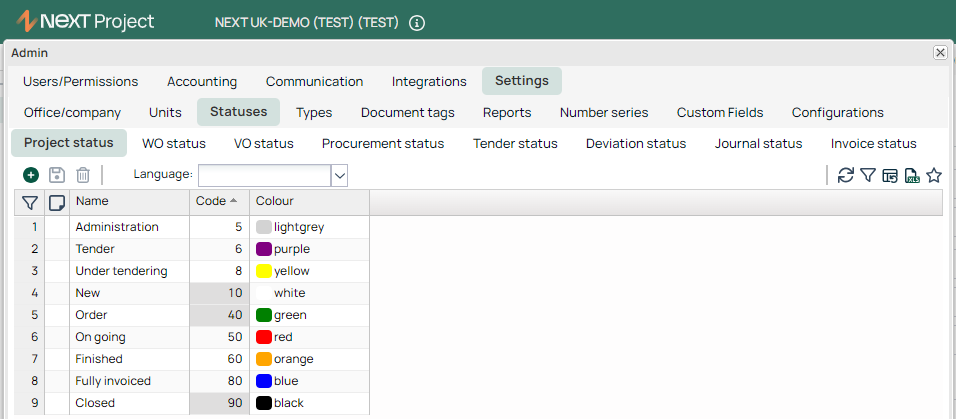Expand the Language dropdown arrow
Screen dimensions: 956x419
point(340,176)
